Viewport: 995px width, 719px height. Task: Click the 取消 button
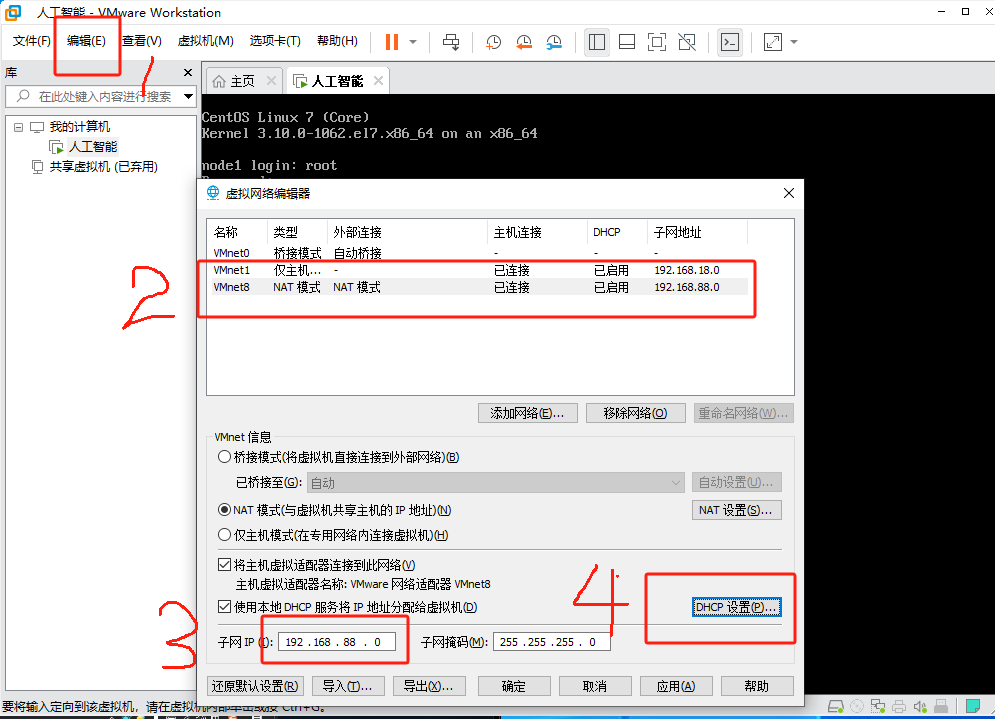click(x=595, y=686)
